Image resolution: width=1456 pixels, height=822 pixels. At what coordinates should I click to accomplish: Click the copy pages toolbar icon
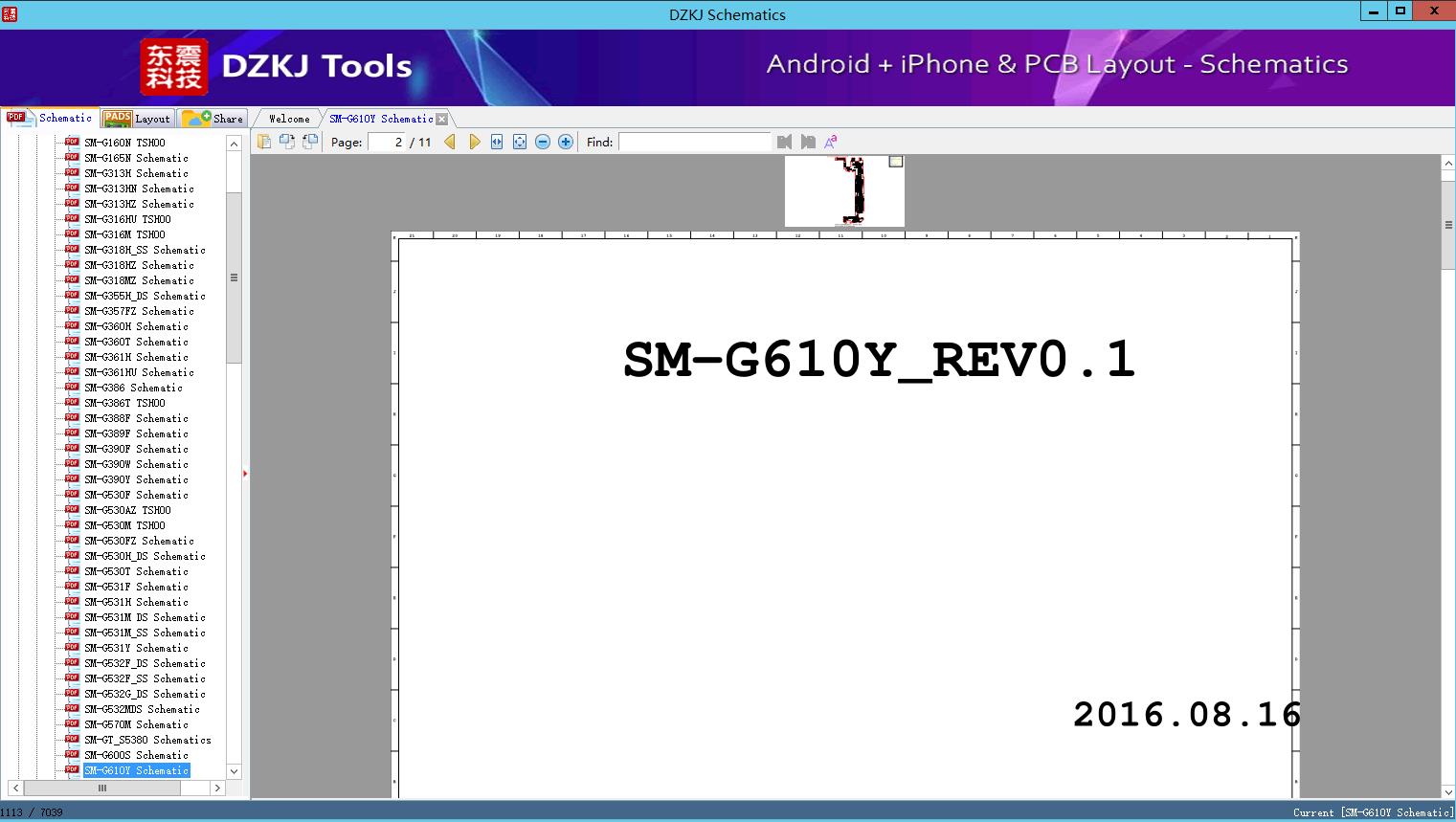pos(263,142)
